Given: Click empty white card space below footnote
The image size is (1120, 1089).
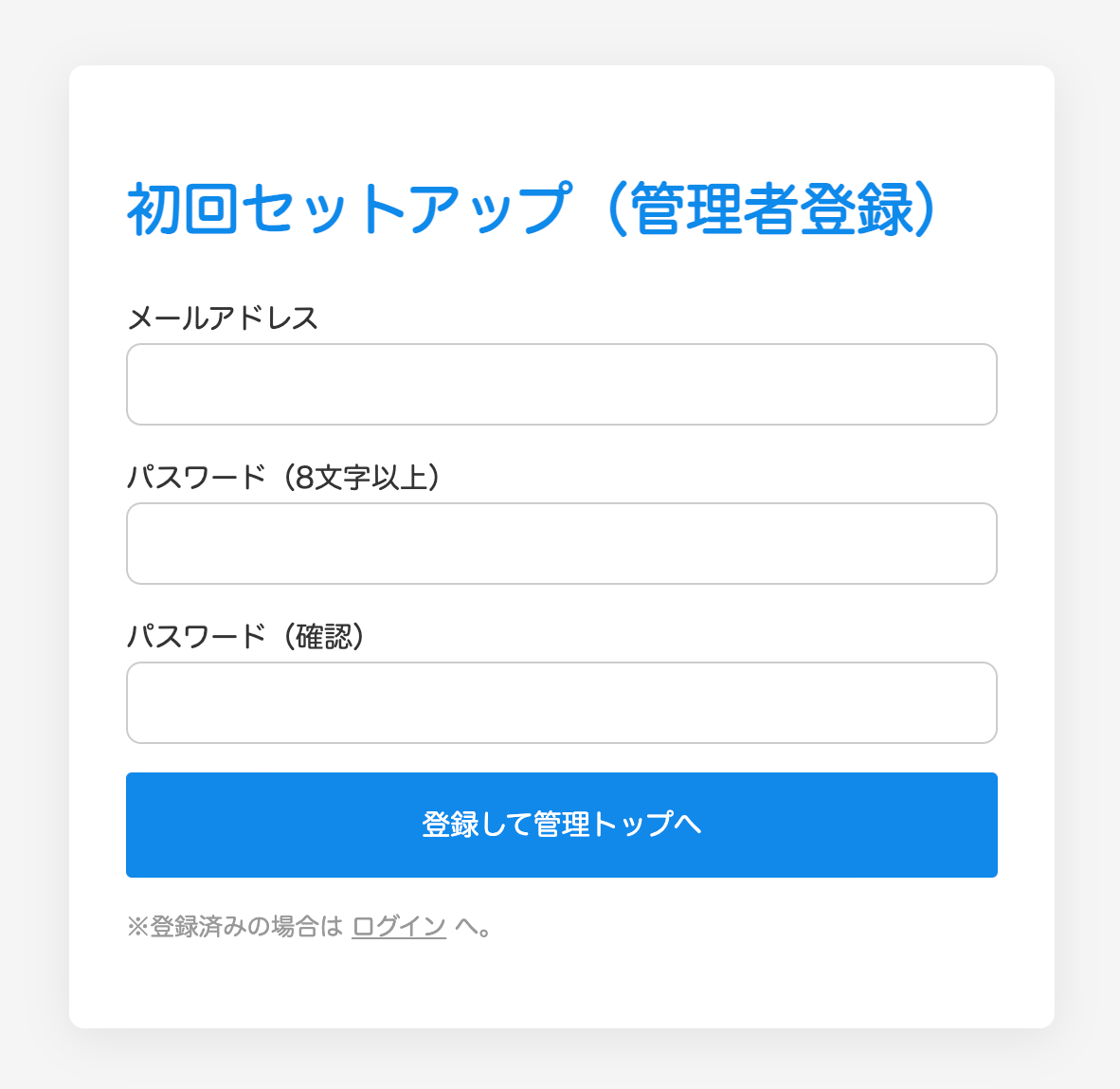Looking at the screenshot, I should (x=561, y=986).
